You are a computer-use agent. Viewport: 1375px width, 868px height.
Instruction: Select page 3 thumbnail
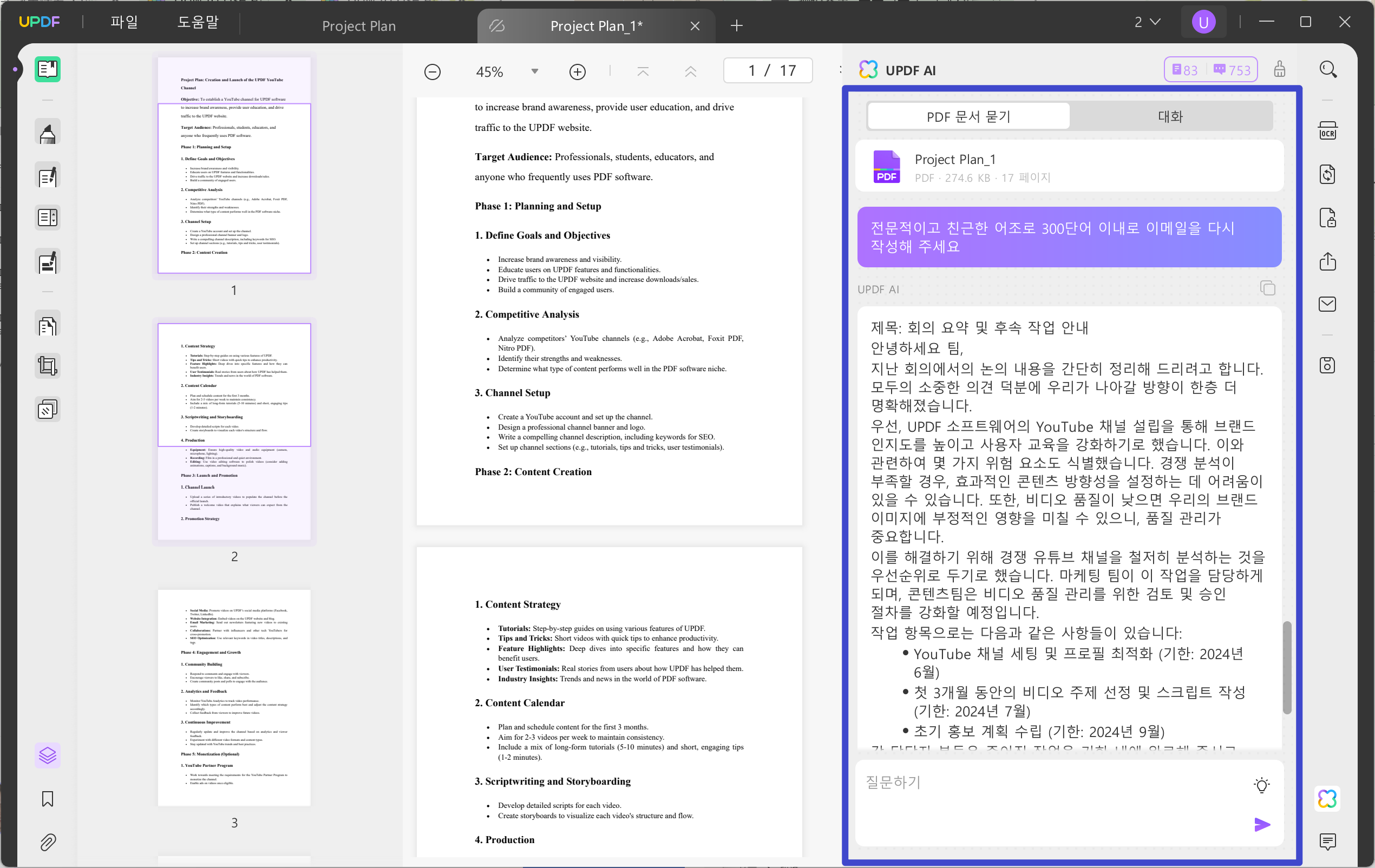234,698
